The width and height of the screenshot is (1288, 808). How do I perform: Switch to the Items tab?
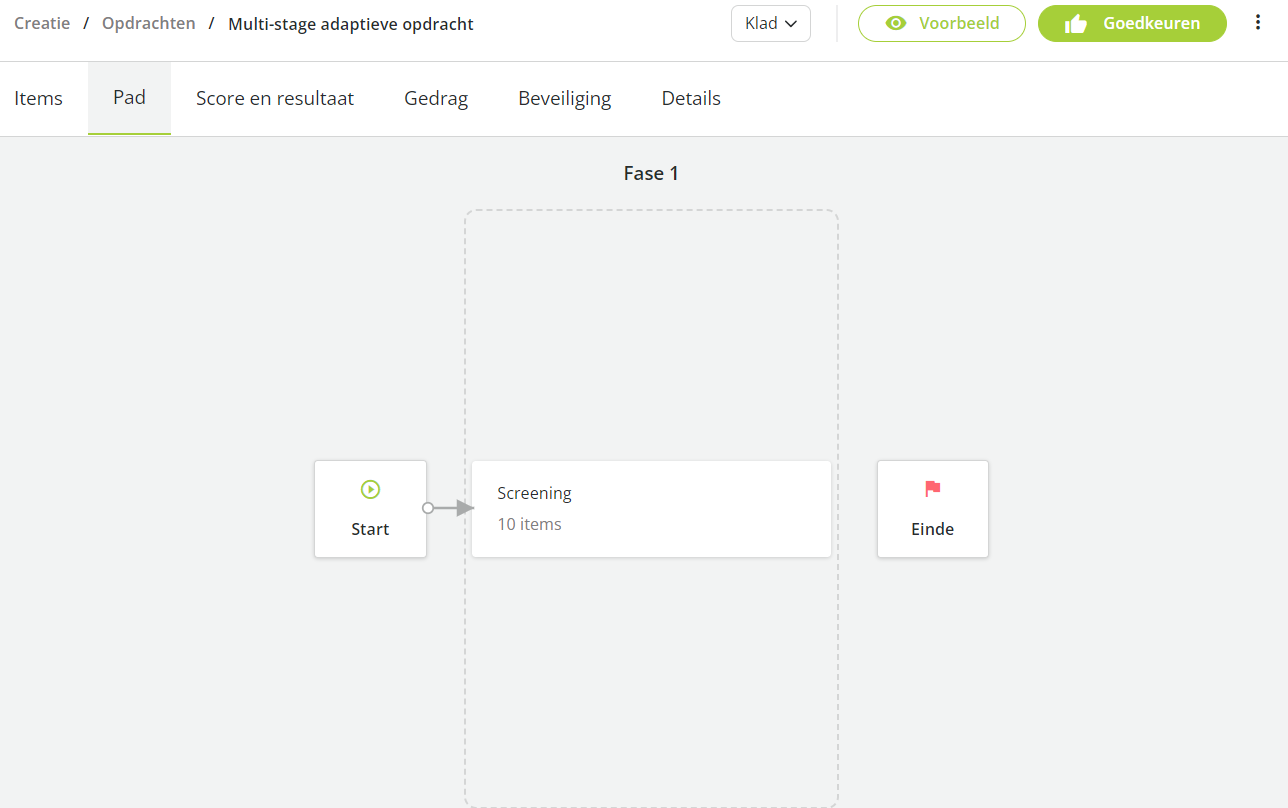click(x=38, y=98)
